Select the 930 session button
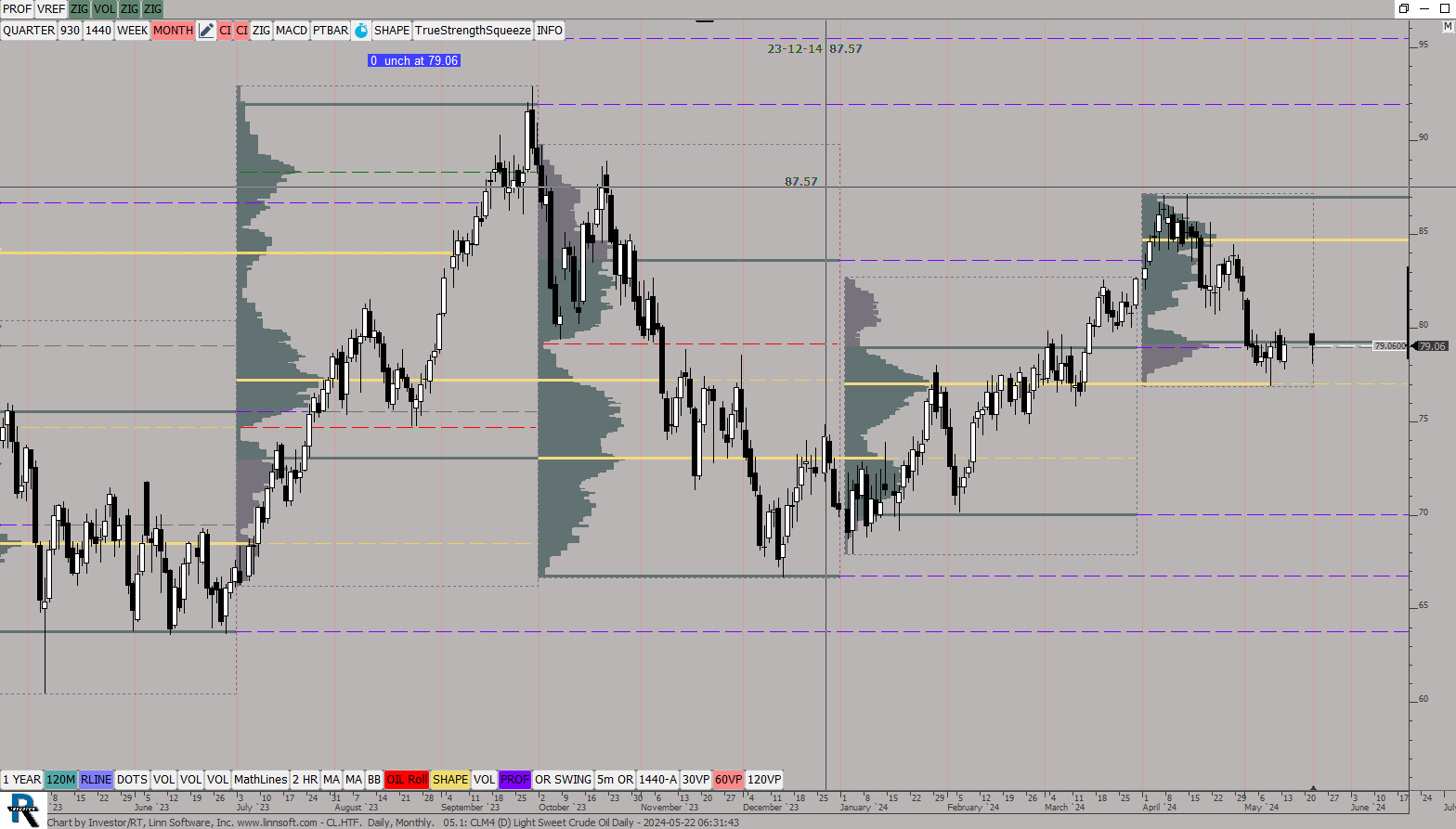 [x=71, y=31]
